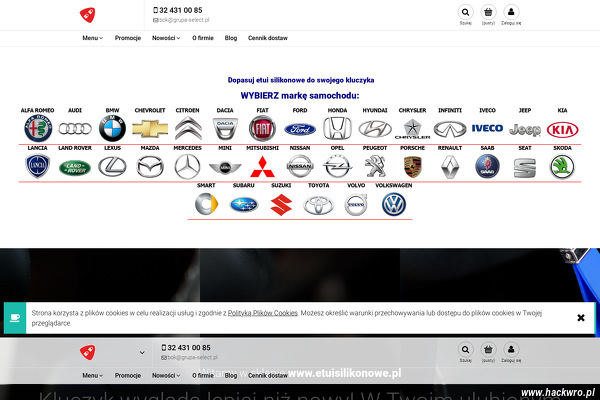Choose the Audi rings logo

75,129
